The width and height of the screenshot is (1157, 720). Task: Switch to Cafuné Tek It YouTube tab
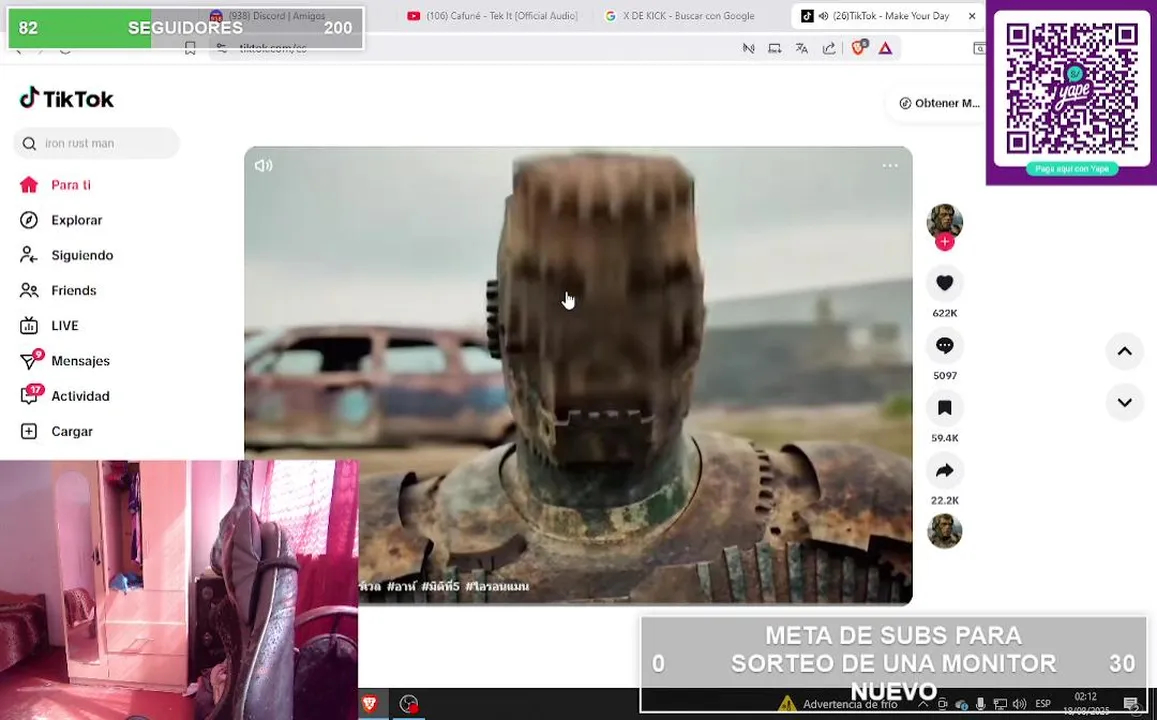[x=493, y=15]
